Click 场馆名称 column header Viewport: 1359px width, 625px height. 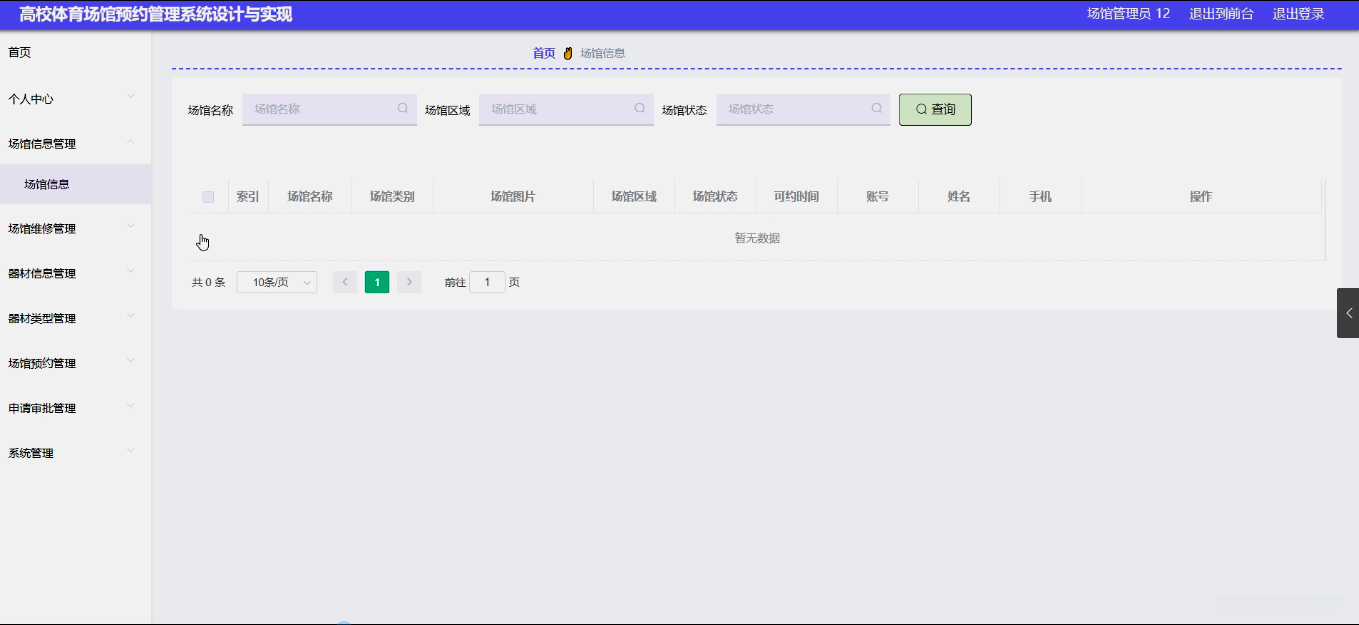click(x=310, y=196)
